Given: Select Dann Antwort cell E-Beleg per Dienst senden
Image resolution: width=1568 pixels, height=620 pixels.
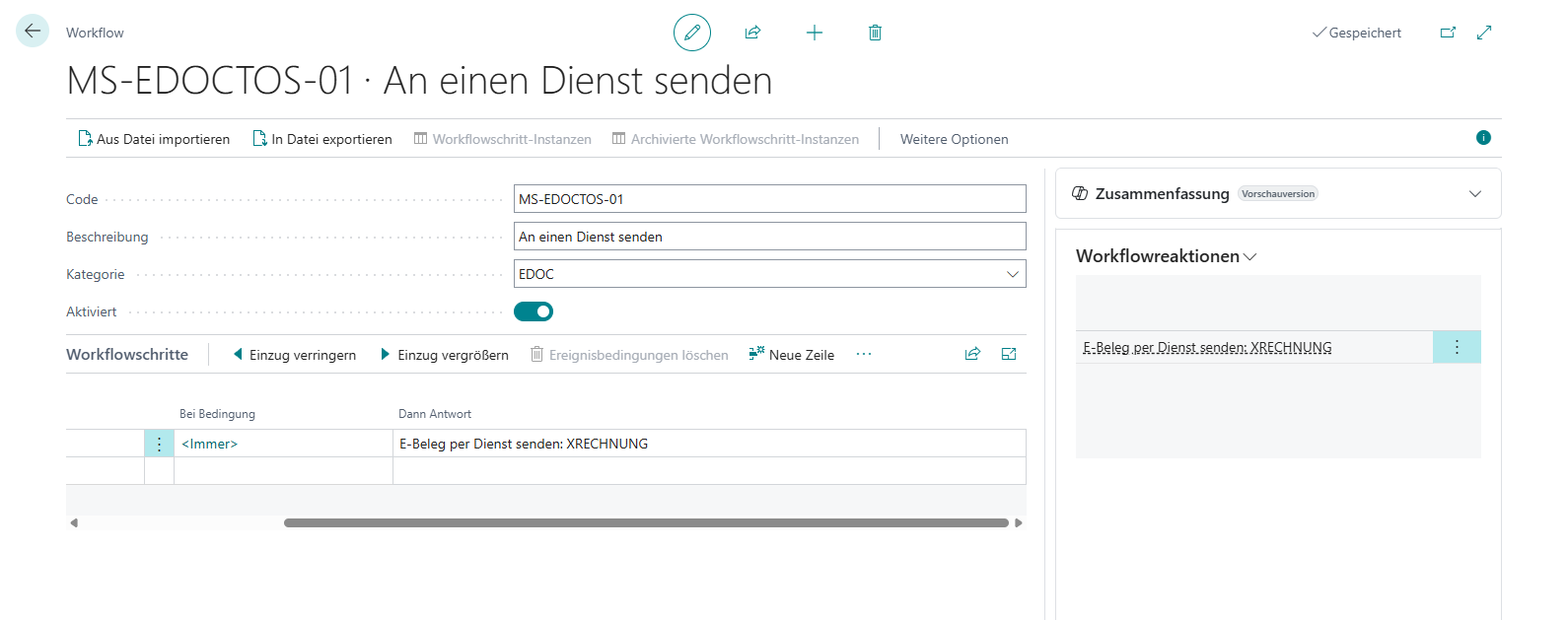Looking at the screenshot, I should click(x=709, y=444).
